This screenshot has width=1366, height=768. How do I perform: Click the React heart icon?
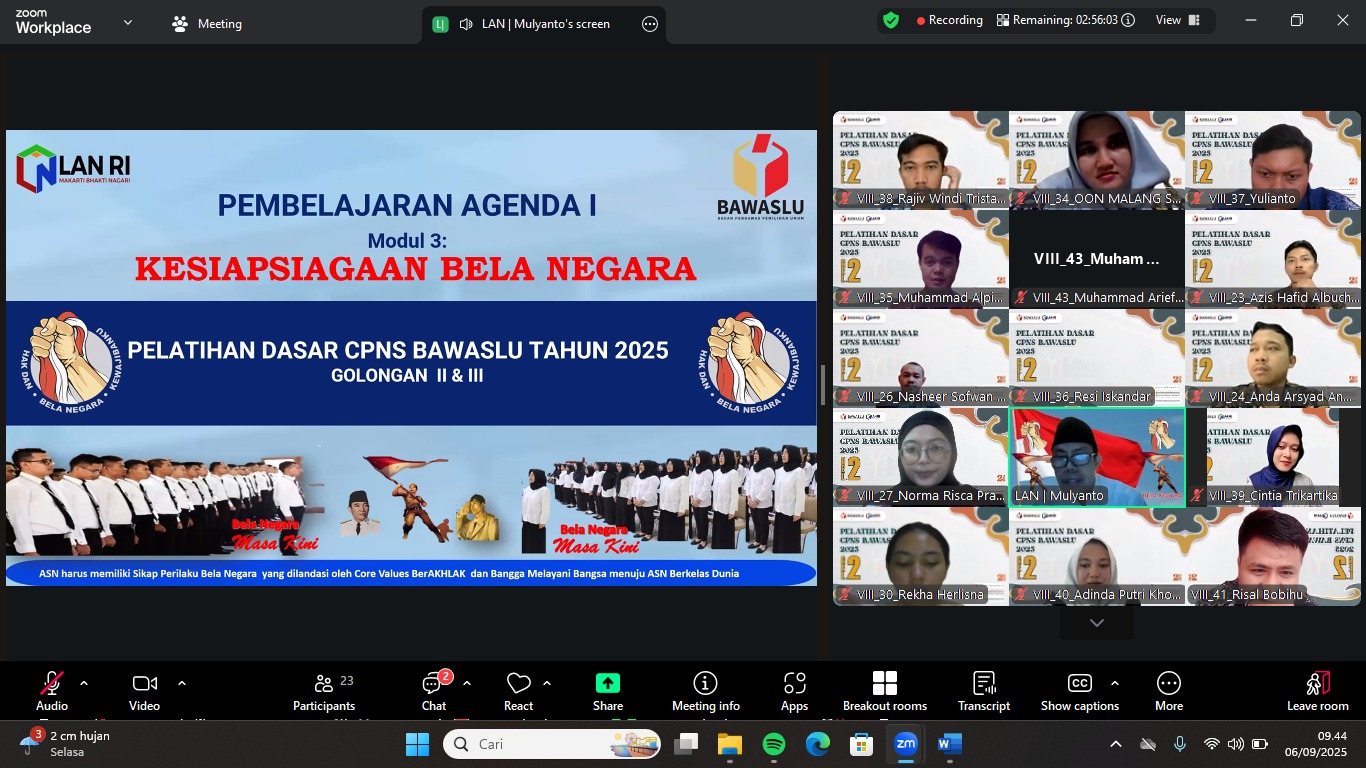[518, 691]
